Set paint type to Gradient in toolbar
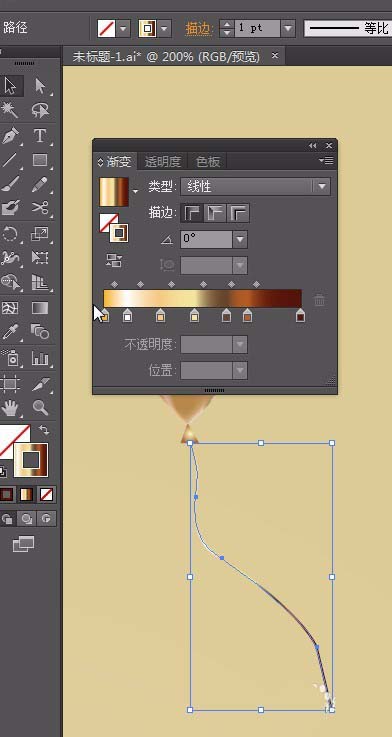392x737 pixels. click(x=26, y=494)
